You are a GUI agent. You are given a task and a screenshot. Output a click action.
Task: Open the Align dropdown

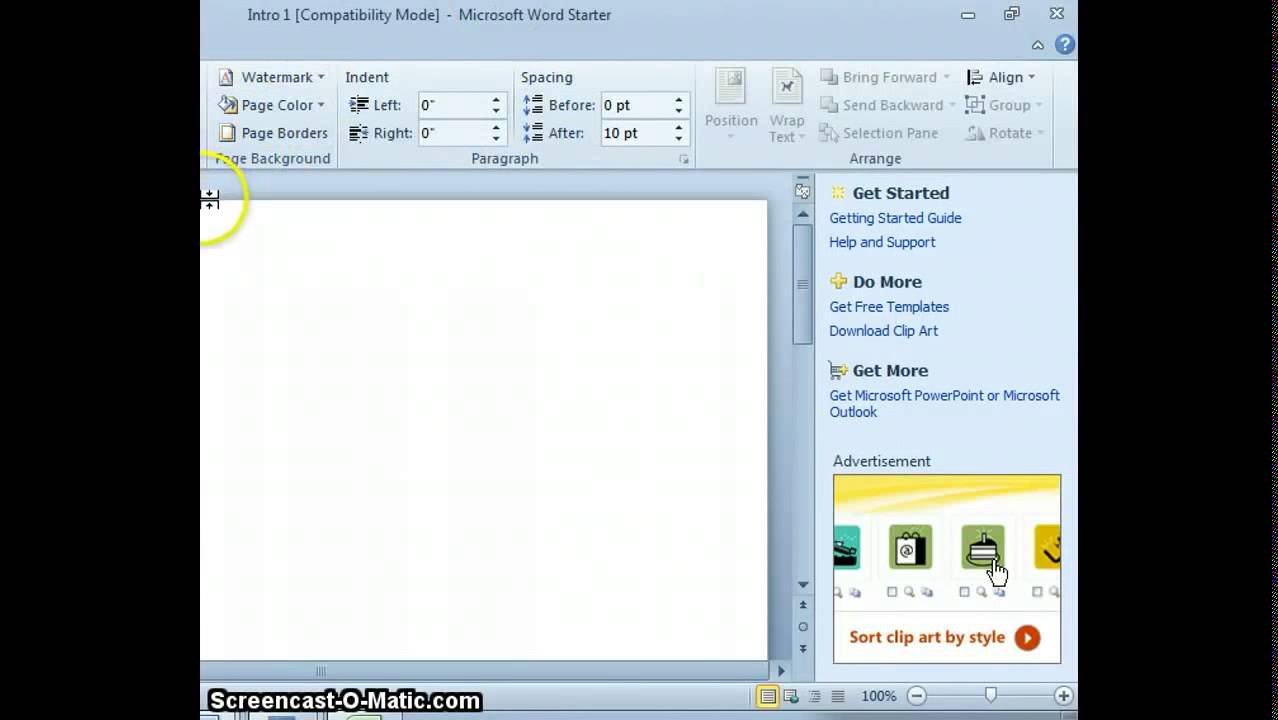click(x=1001, y=77)
